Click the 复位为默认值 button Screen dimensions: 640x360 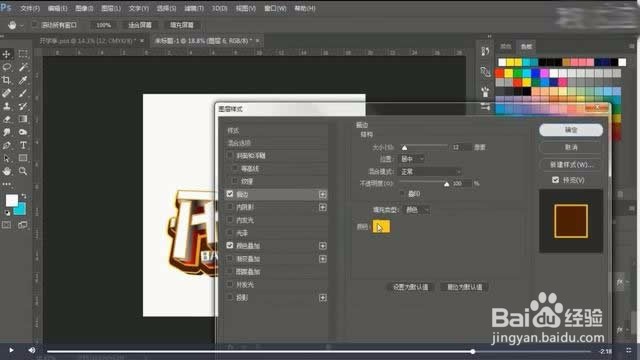(464, 287)
